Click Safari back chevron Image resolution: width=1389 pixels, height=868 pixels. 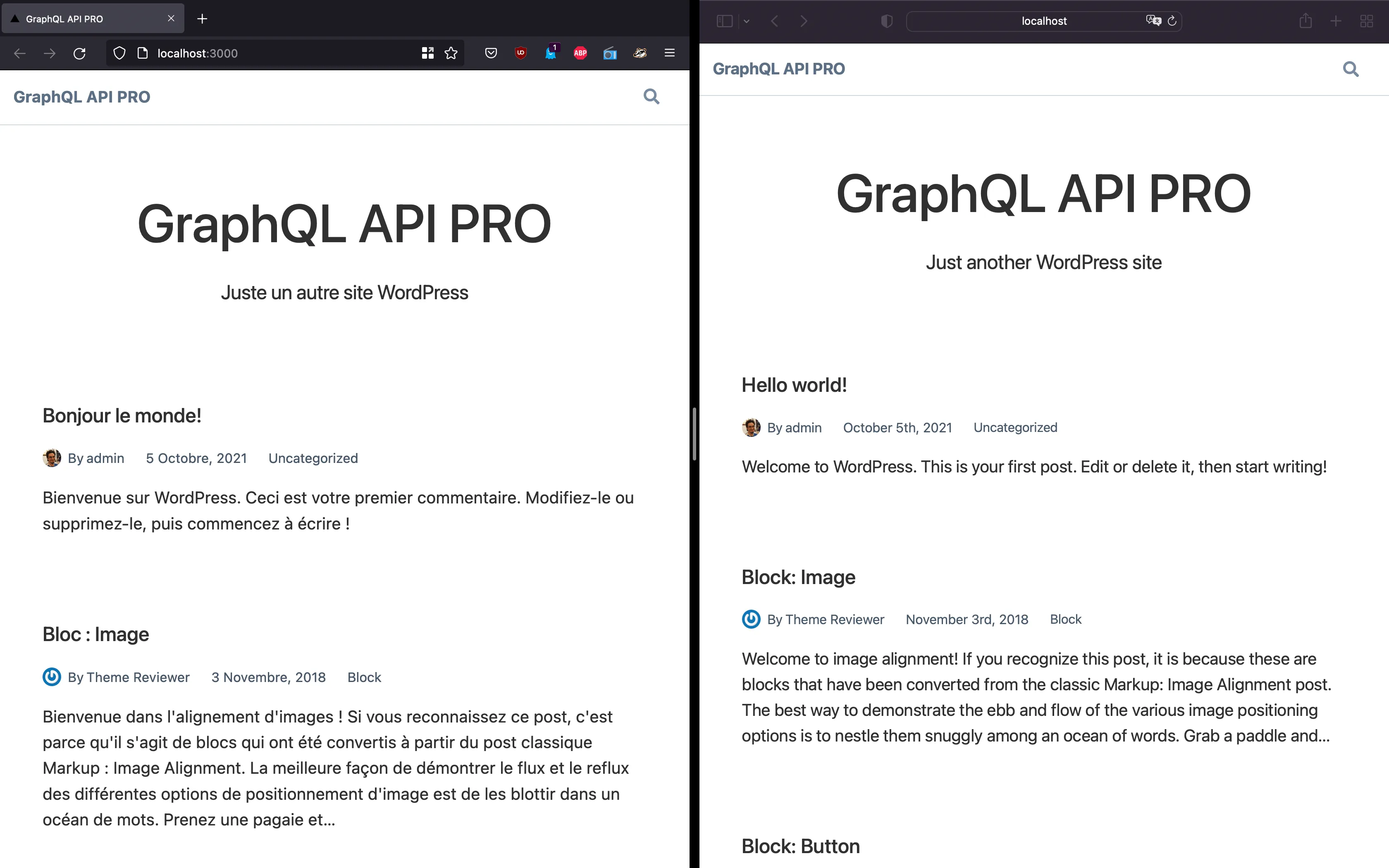click(x=774, y=21)
